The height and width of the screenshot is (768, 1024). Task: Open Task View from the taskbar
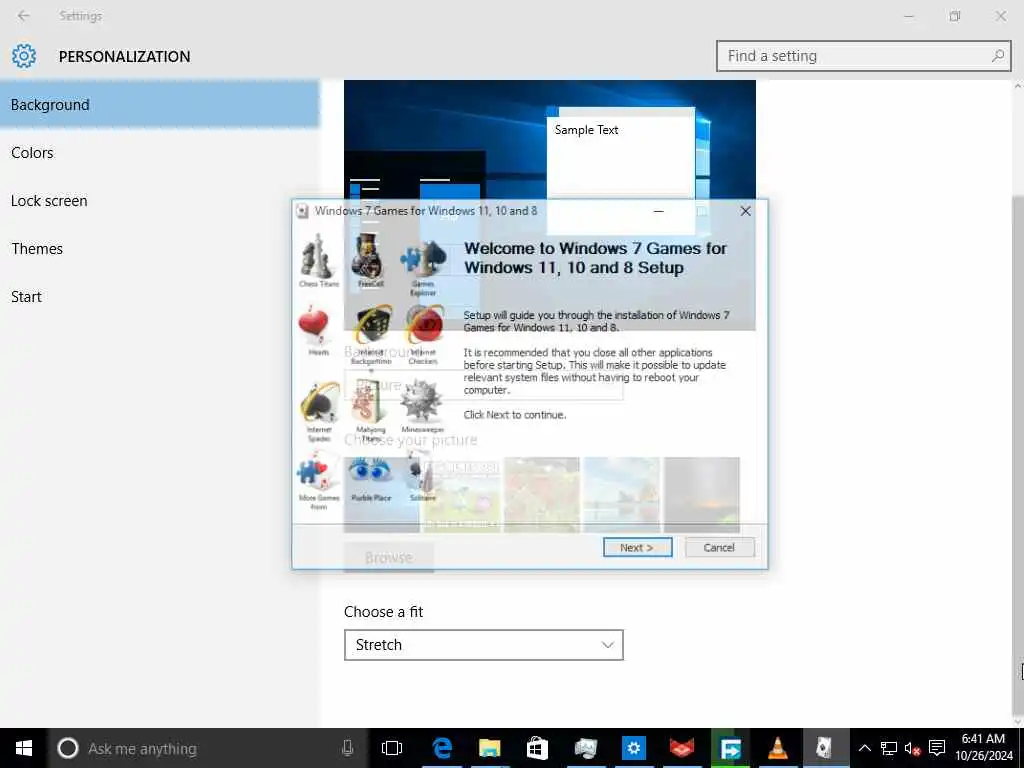[x=392, y=748]
